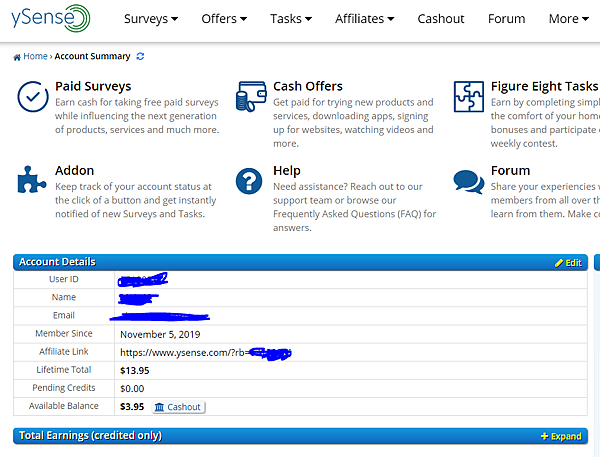600x457 pixels.
Task: Click the Total Earnings (credited only) title
Action: point(90,436)
